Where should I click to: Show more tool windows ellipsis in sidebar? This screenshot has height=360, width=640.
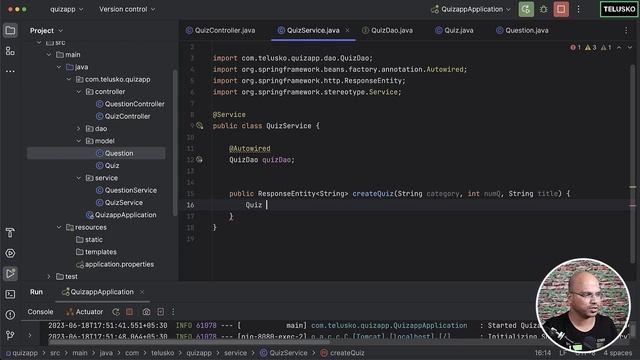tap(10, 71)
